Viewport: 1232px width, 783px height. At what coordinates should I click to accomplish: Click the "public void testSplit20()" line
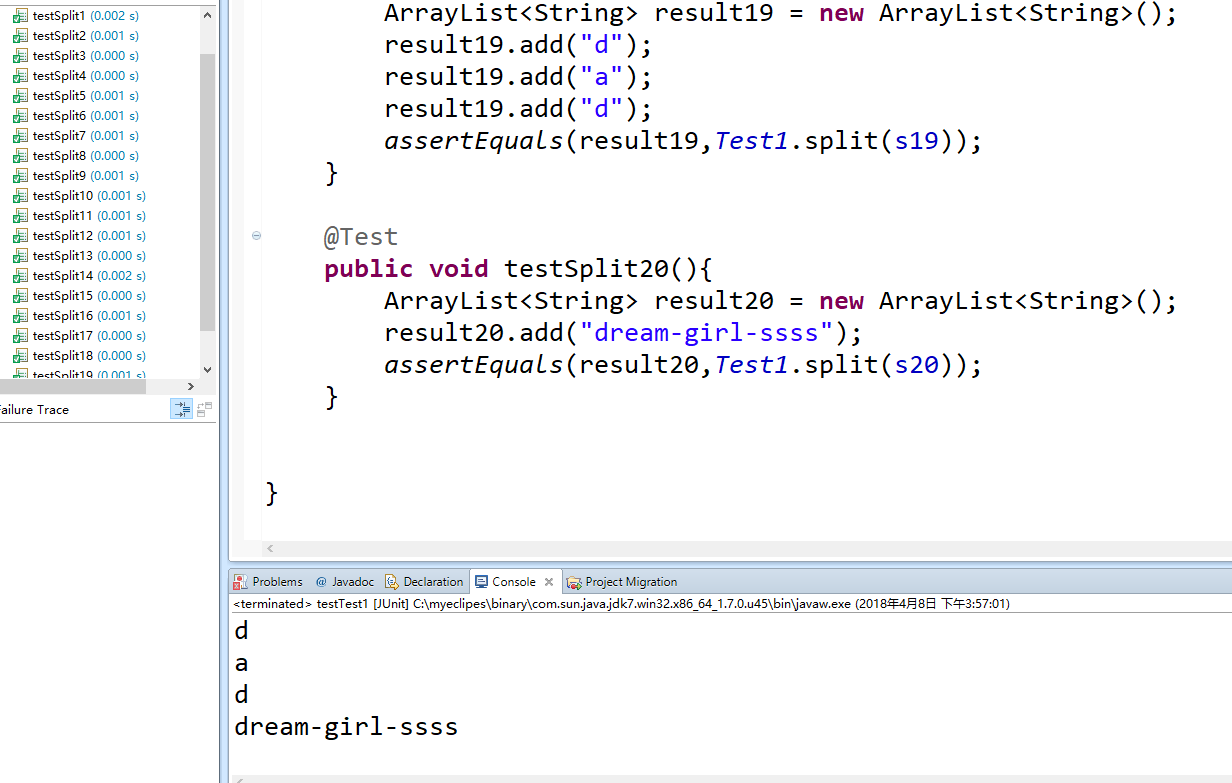517,269
